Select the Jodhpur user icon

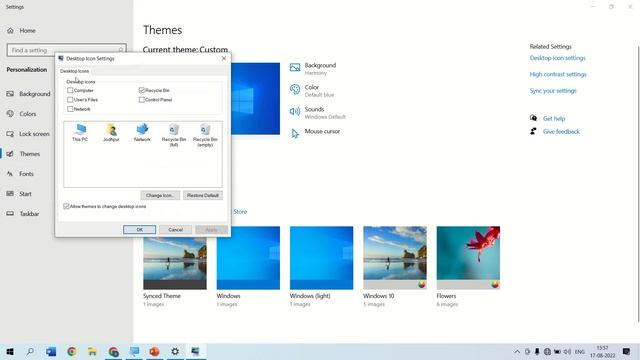(x=111, y=133)
